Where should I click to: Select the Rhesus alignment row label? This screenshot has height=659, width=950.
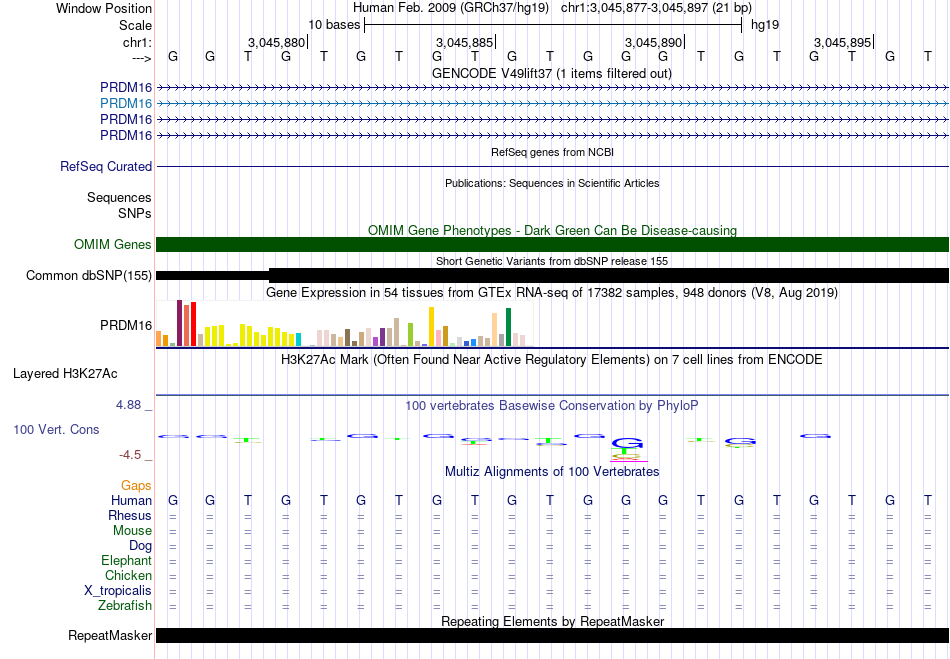click(130, 515)
